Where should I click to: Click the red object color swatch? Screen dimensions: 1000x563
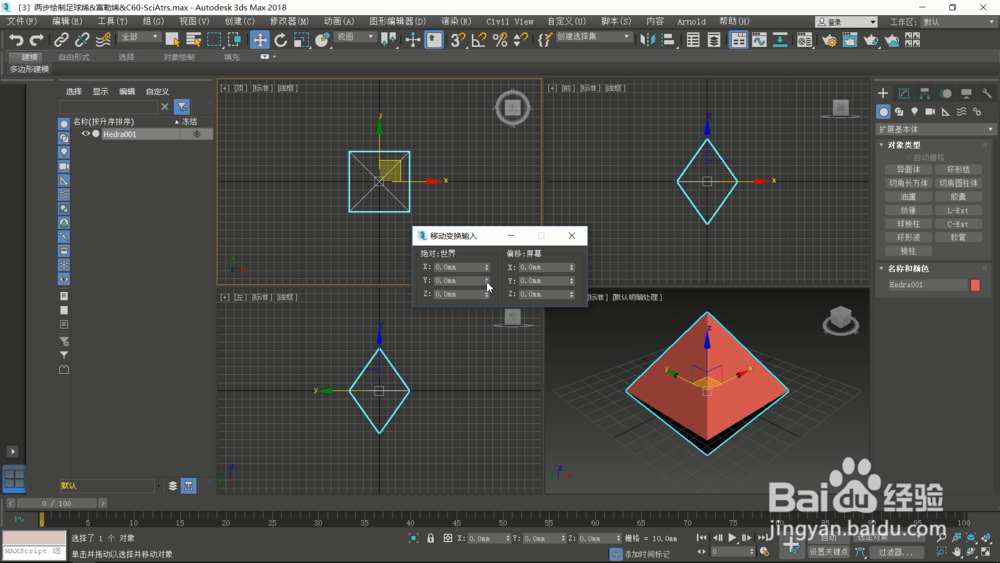coord(975,285)
